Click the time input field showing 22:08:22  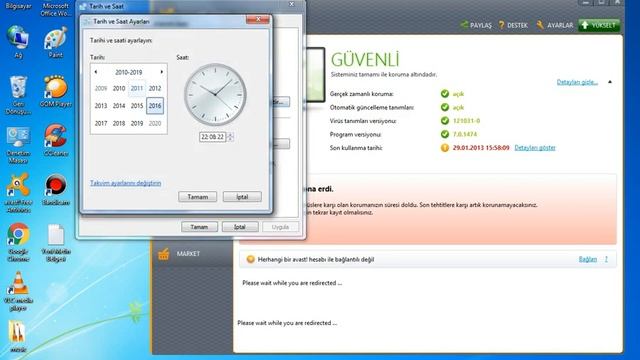coord(213,137)
